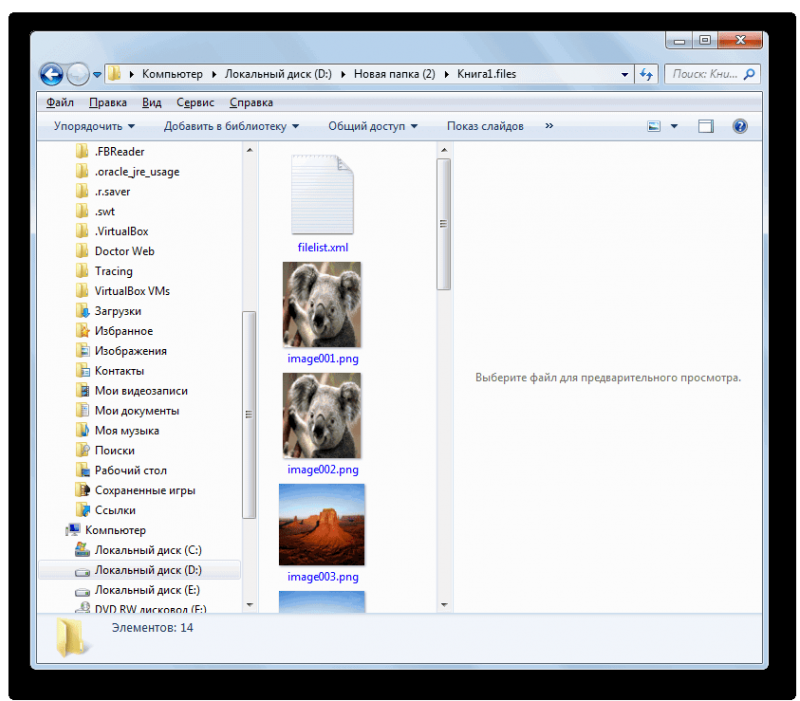The width and height of the screenshot is (800, 701).
Task: Click Новая папка (2) in the breadcrumb
Action: (x=394, y=74)
